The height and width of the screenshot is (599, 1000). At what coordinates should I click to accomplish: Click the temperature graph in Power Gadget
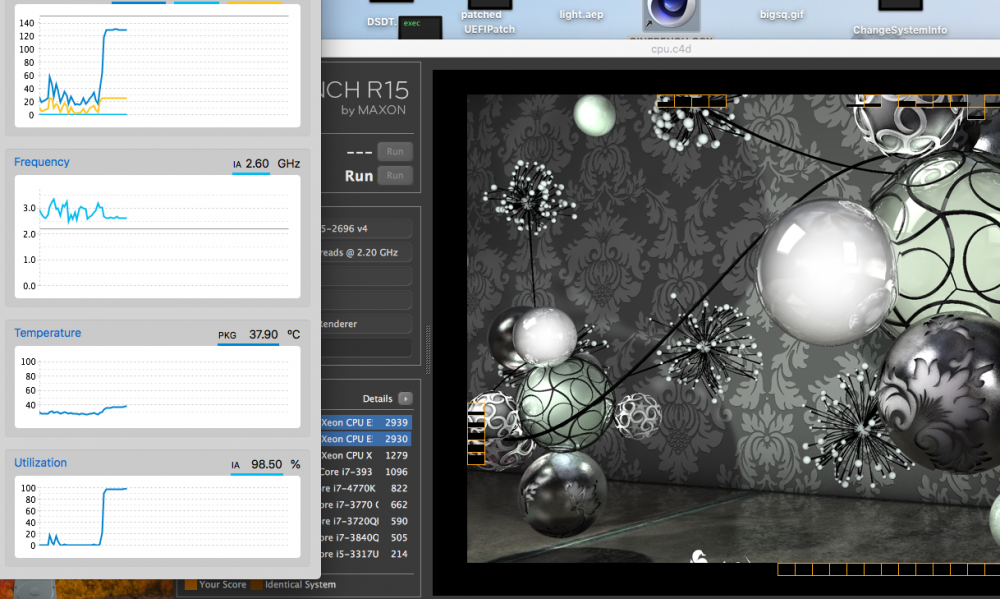tap(158, 387)
